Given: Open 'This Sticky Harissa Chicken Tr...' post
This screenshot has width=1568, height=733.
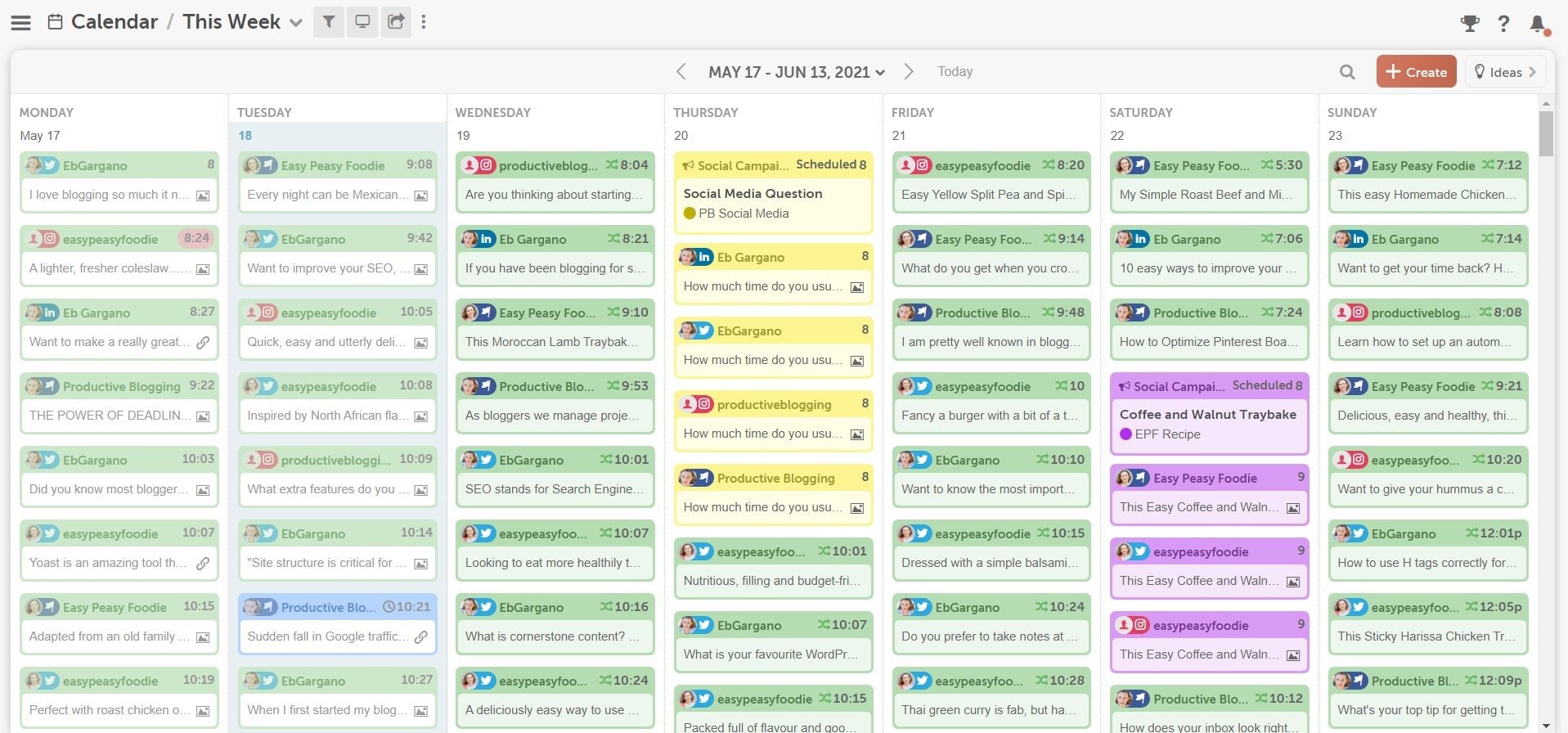Looking at the screenshot, I should click(1428, 624).
